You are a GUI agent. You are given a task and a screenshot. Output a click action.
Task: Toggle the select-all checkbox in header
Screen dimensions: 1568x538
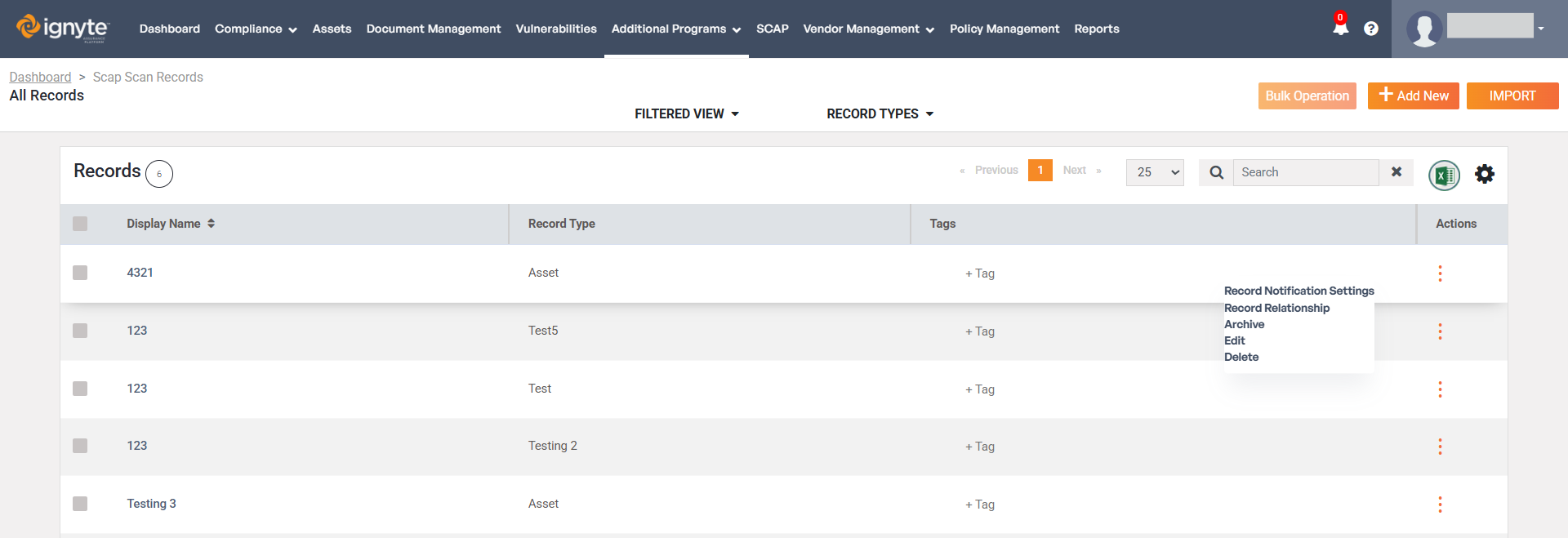click(x=80, y=224)
